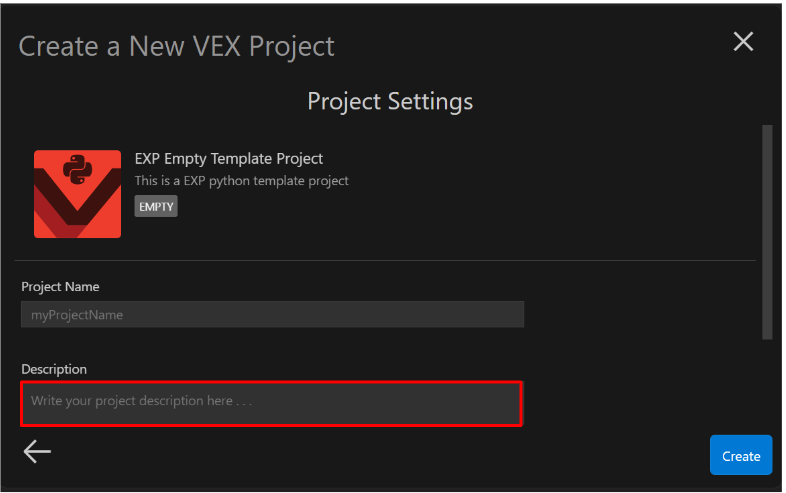Viewport: 786px width, 493px height.
Task: Click the Create a New VEX Project title
Action: point(177,46)
